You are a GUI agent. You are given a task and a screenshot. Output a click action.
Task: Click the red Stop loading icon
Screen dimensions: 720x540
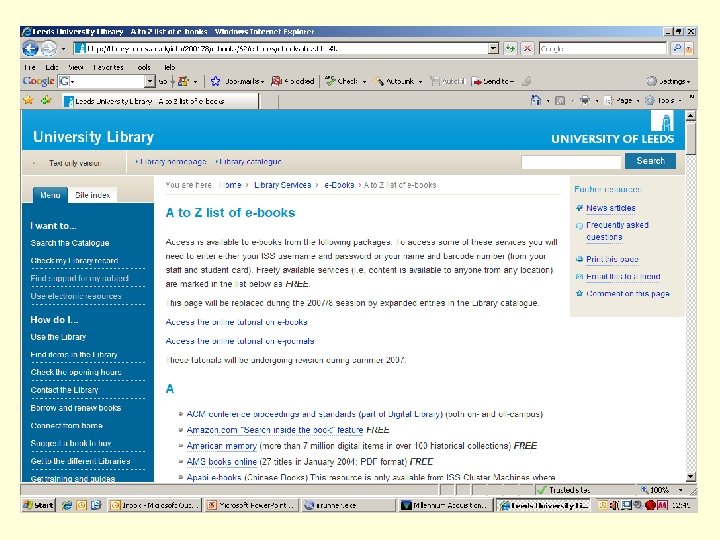[528, 49]
